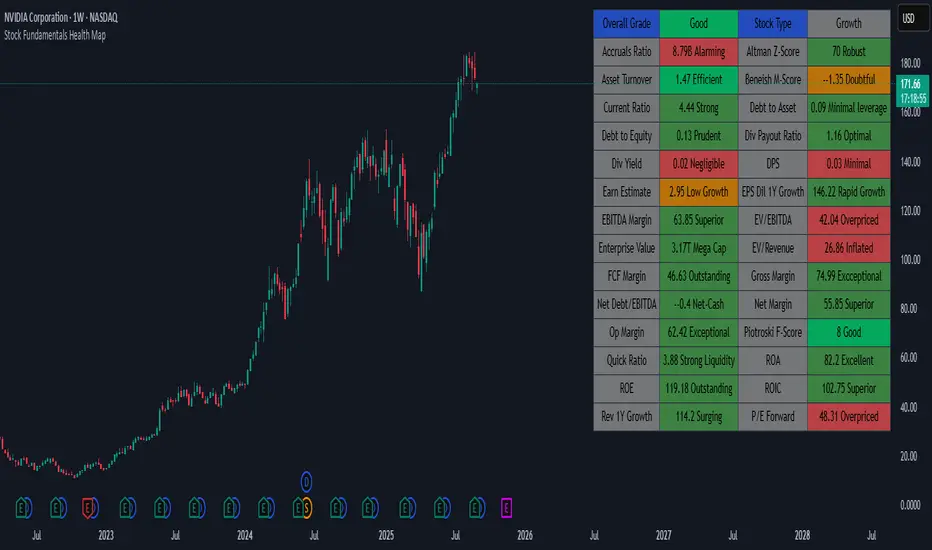
Task: Click the 1.47 Efficient asset turnover value
Action: point(698,80)
